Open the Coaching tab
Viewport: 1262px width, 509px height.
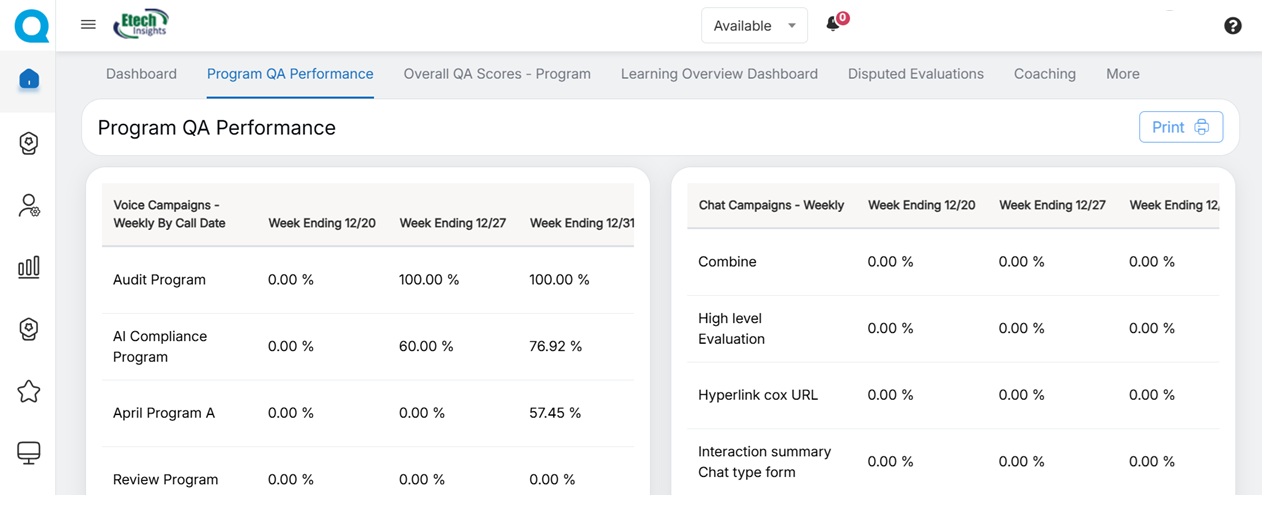[1044, 74]
